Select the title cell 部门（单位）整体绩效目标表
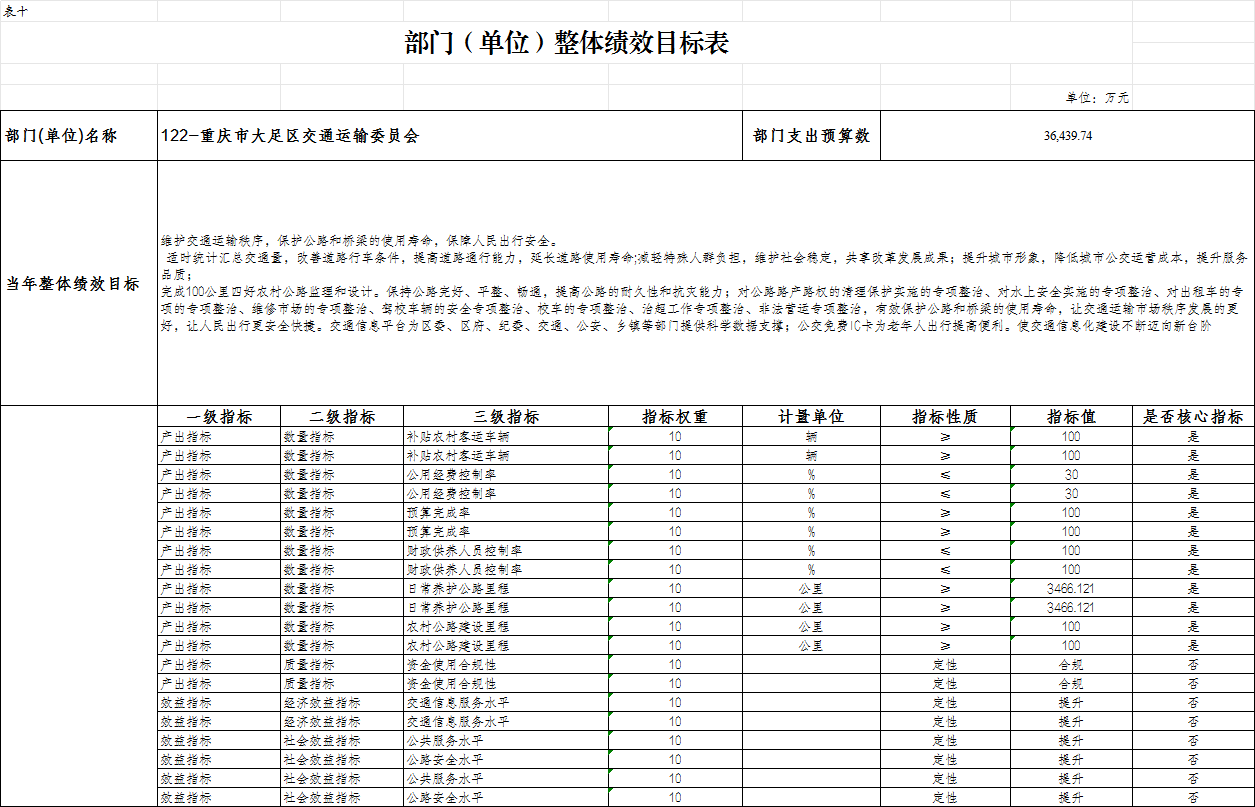1255x807 pixels. pyautogui.click(x=566, y=43)
